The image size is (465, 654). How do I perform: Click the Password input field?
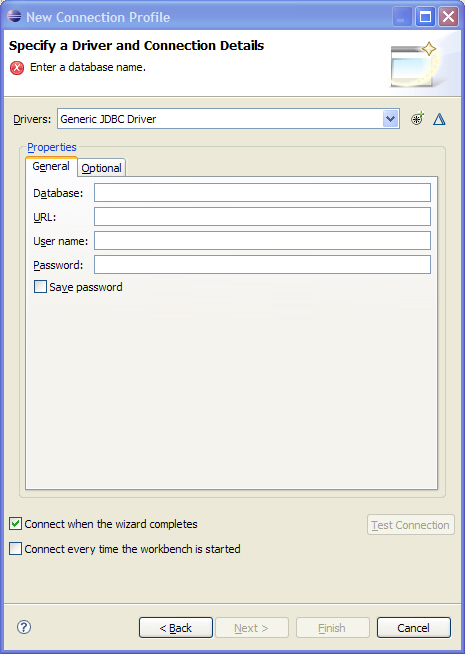(262, 265)
